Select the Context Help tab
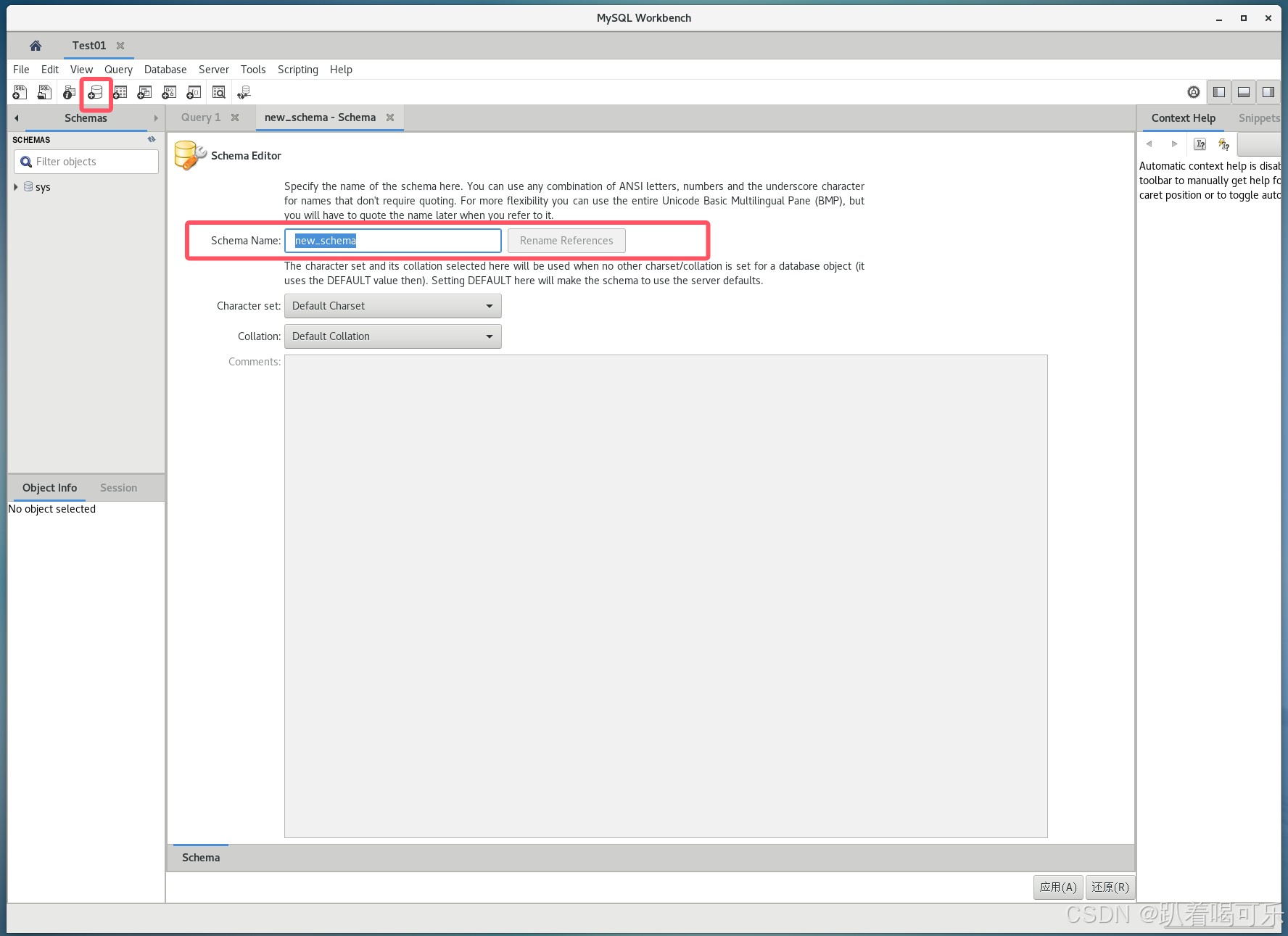This screenshot has width=1288, height=936. click(1184, 118)
